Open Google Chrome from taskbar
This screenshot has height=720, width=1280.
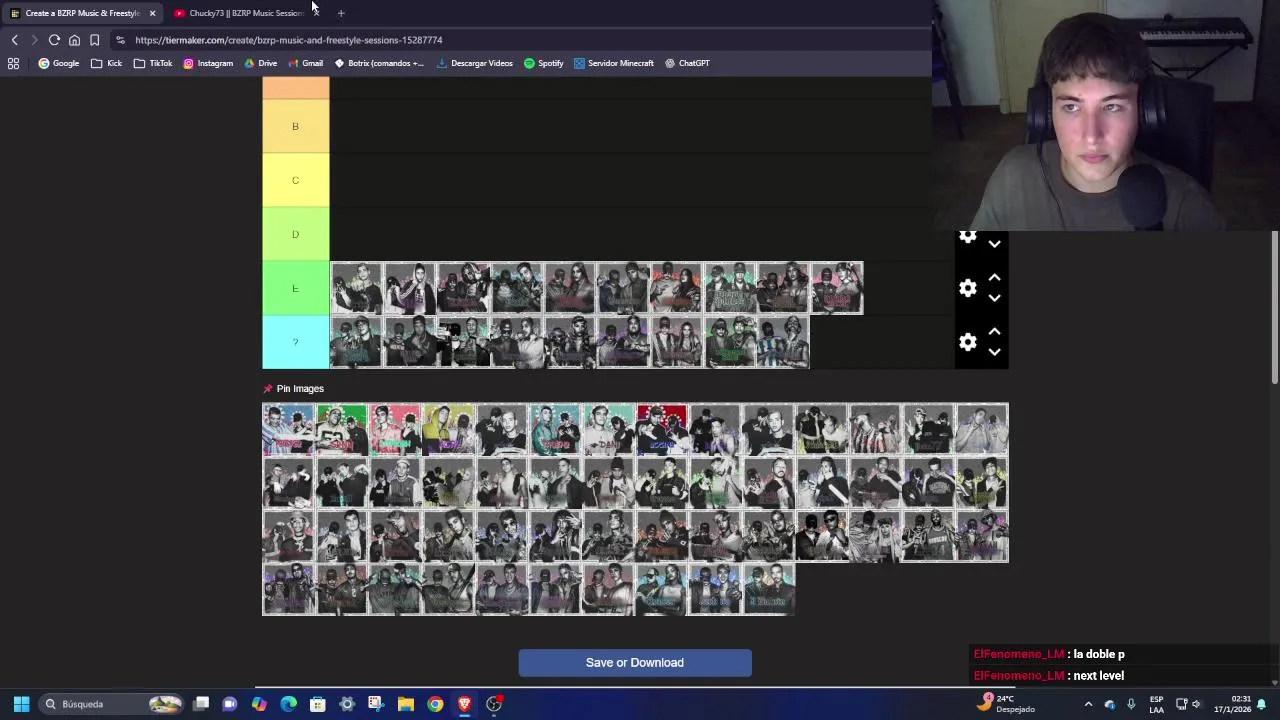pyautogui.click(x=435, y=704)
